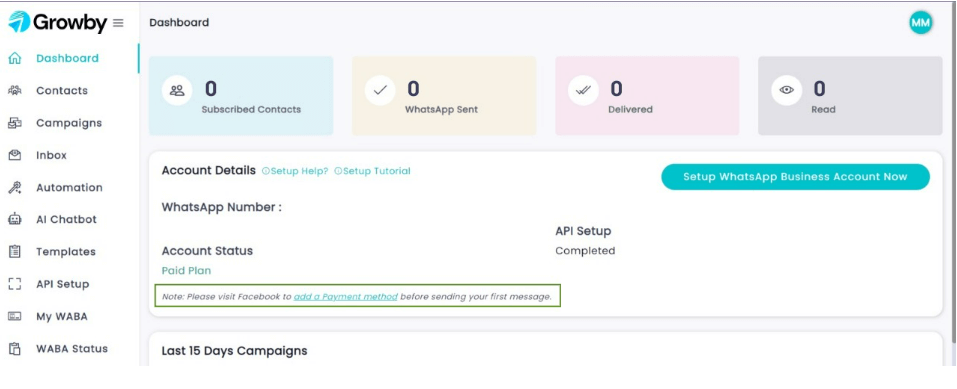This screenshot has width=957, height=389.
Task: Click the Paid Plan status link
Action: click(186, 271)
